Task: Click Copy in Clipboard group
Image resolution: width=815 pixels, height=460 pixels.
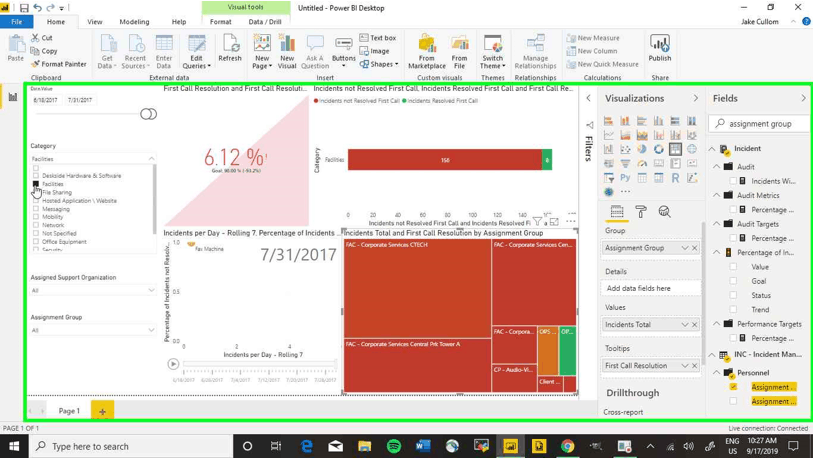Action: (44, 51)
